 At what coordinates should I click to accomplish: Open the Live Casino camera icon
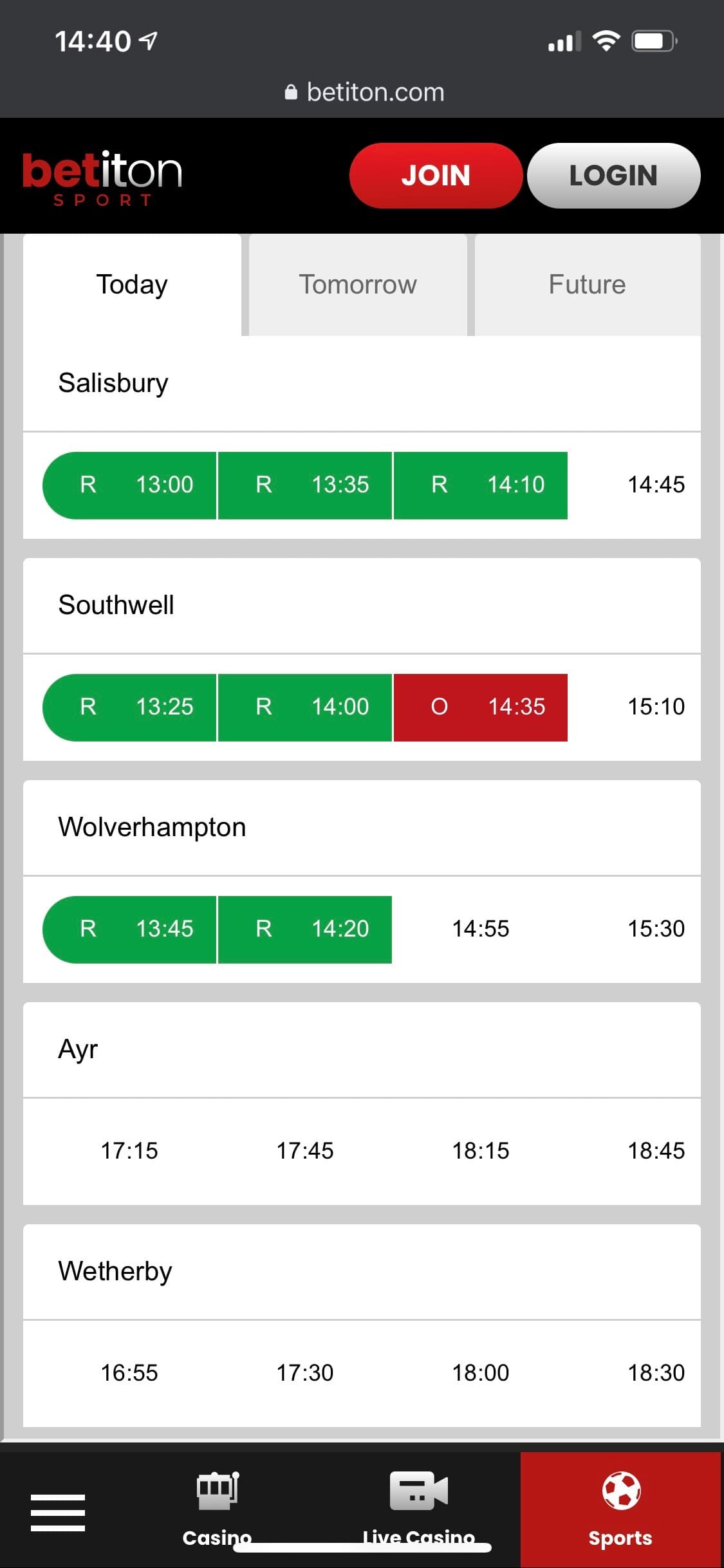click(x=418, y=1491)
